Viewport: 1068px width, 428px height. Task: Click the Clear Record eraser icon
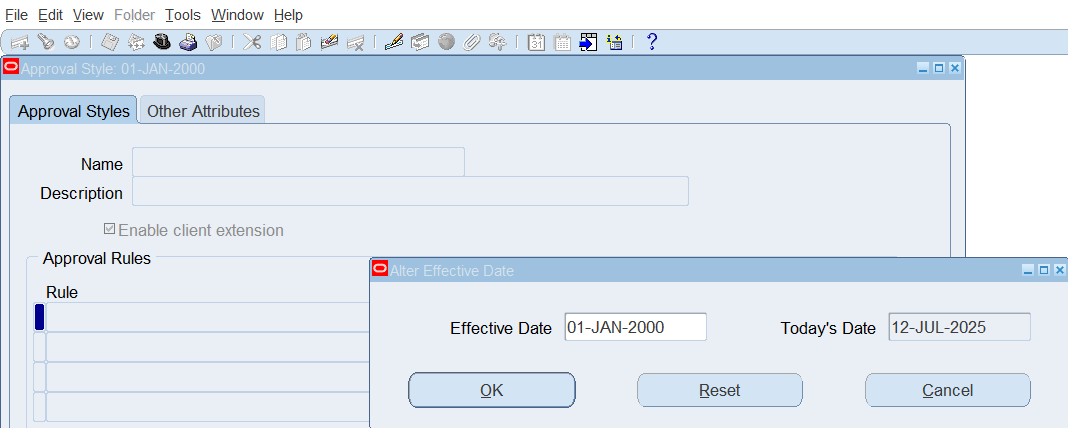(x=330, y=42)
